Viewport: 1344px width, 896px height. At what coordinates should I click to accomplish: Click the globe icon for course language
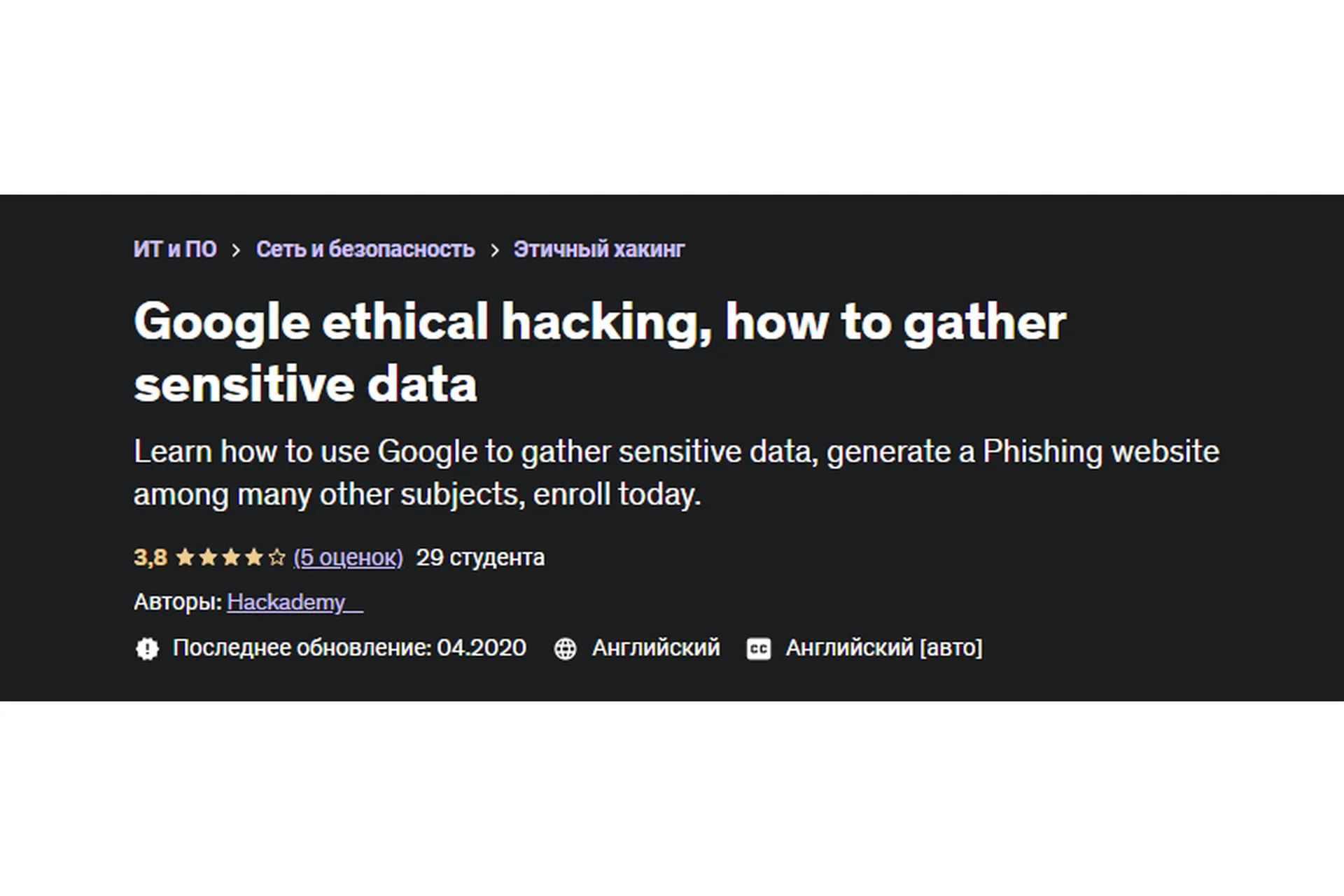point(566,648)
